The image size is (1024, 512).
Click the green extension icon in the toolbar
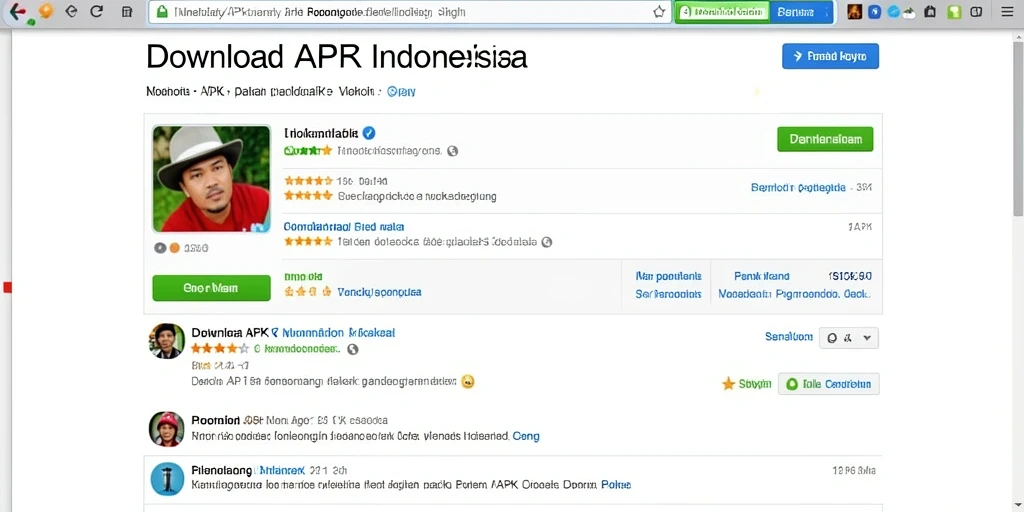click(955, 12)
